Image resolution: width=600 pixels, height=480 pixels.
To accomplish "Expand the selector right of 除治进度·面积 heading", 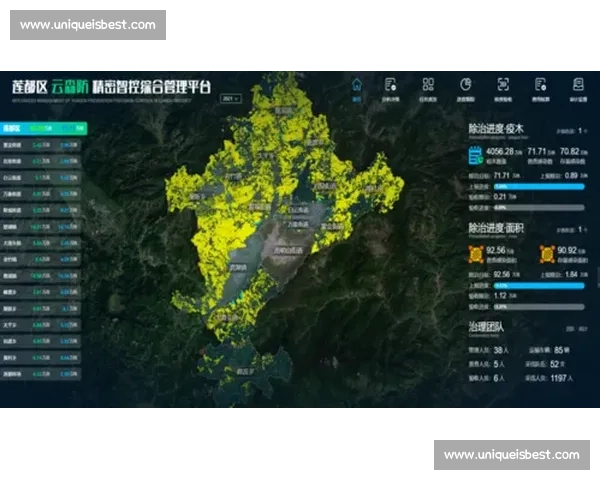I will (581, 229).
